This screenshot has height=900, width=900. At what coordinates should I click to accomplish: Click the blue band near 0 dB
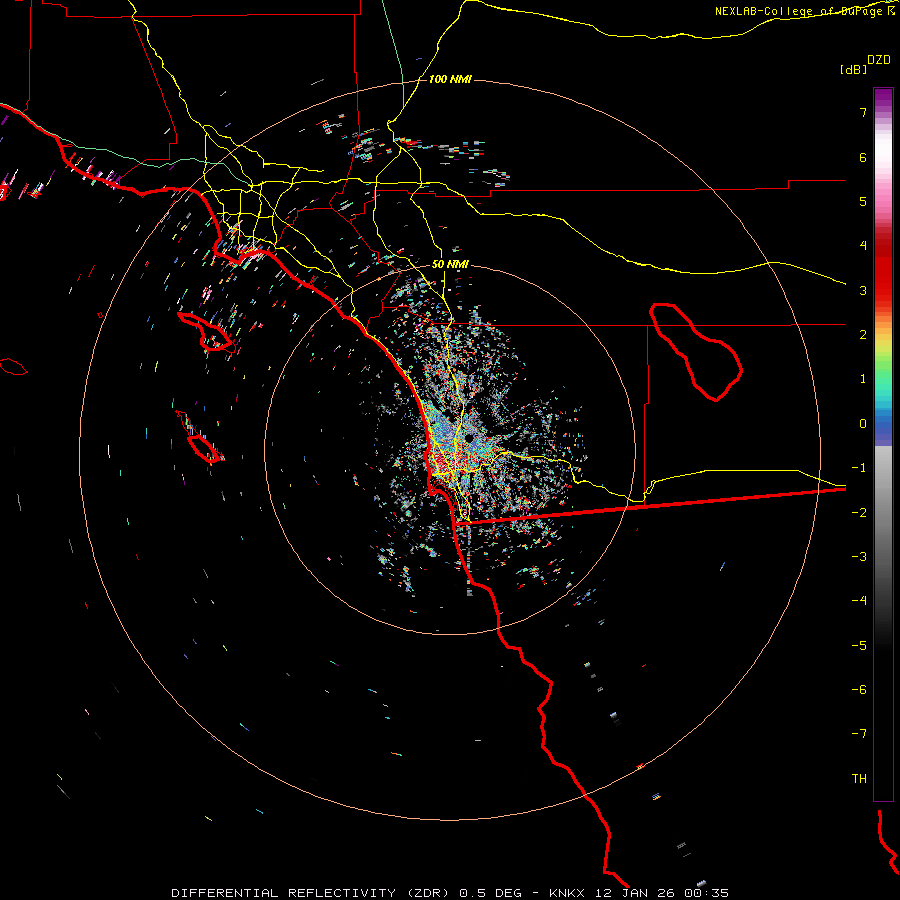[x=883, y=428]
